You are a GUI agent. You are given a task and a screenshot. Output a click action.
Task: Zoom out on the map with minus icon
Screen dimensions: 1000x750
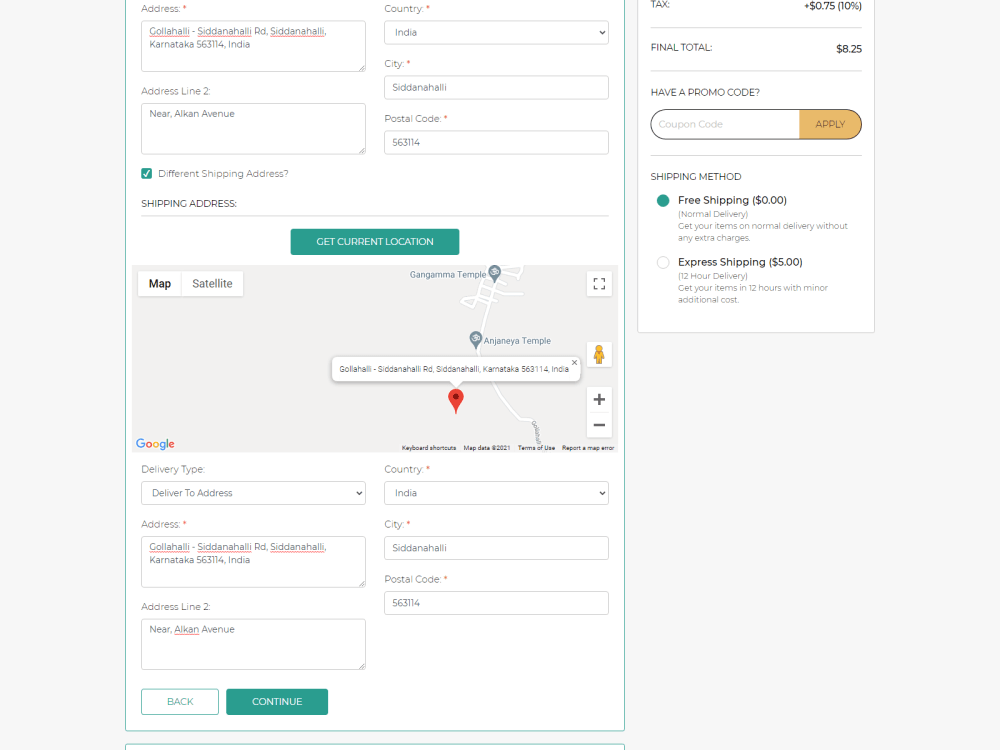(x=599, y=425)
